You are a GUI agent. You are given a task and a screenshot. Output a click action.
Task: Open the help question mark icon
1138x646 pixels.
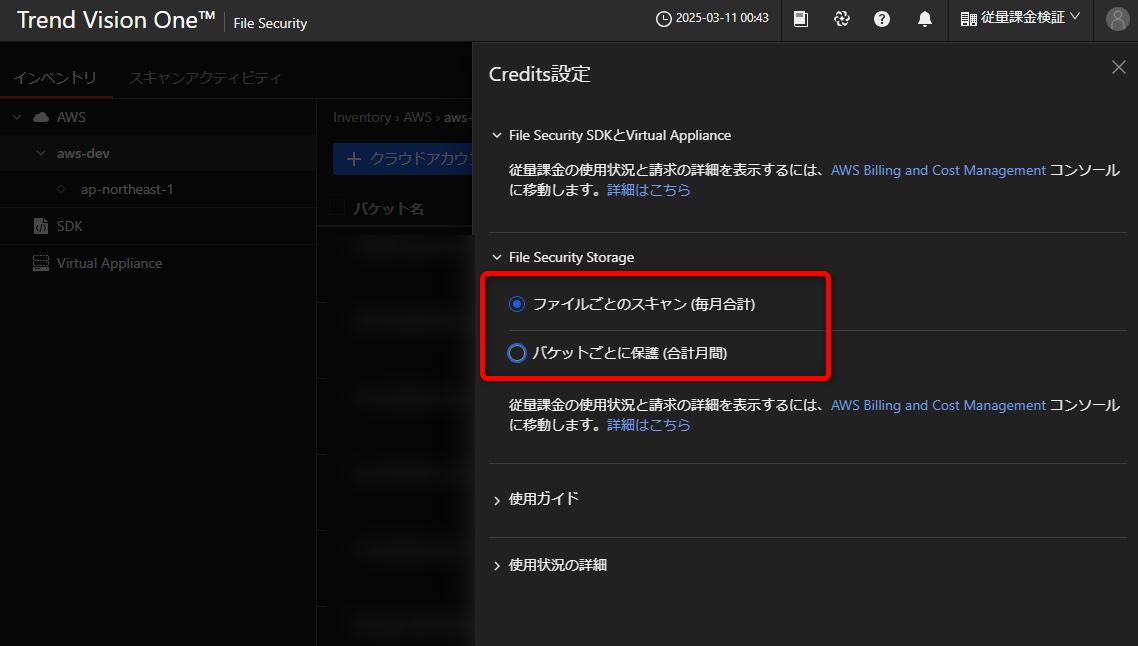click(882, 19)
